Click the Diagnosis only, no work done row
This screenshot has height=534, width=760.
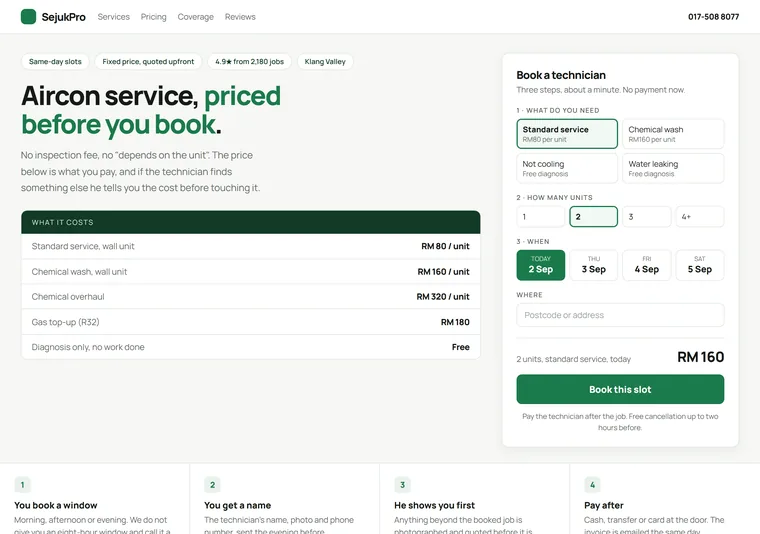[251, 347]
